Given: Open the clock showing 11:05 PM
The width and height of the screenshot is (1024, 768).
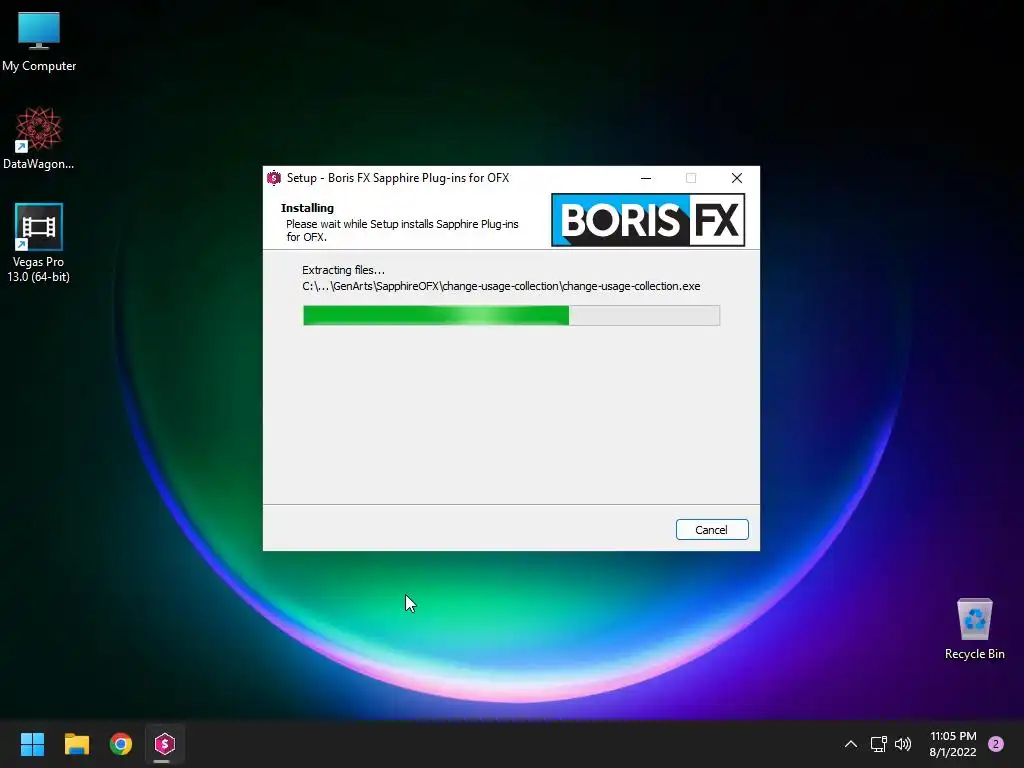Looking at the screenshot, I should [x=953, y=744].
